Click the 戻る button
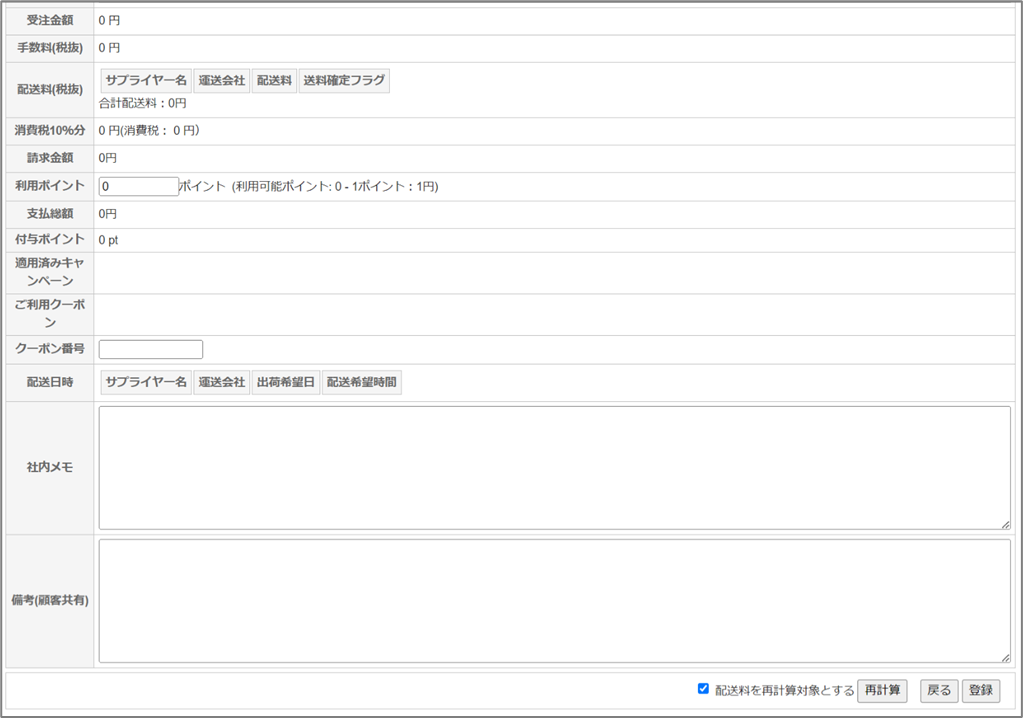The image size is (1023, 718). coord(939,690)
